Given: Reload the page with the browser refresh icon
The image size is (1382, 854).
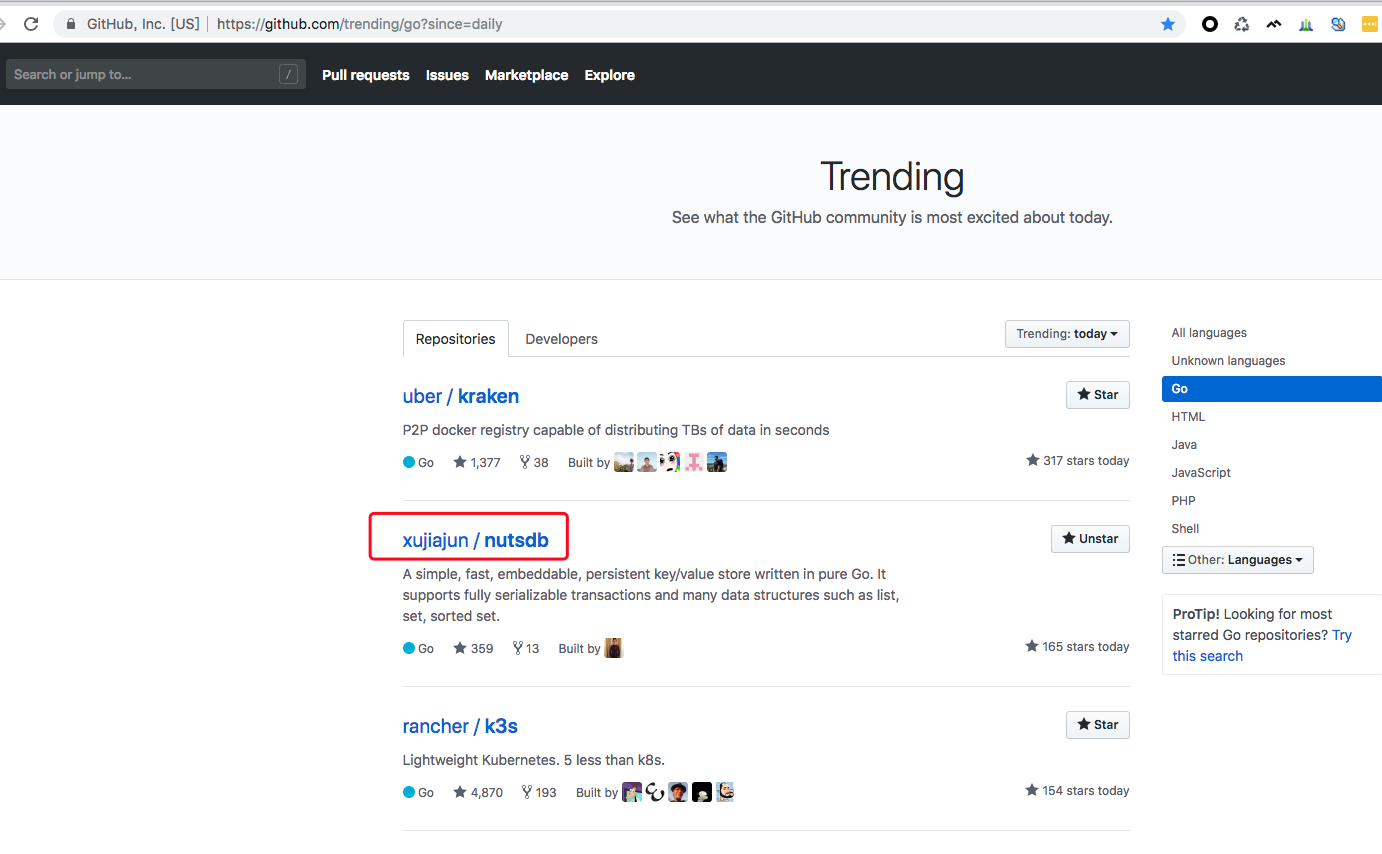Looking at the screenshot, I should 31,24.
